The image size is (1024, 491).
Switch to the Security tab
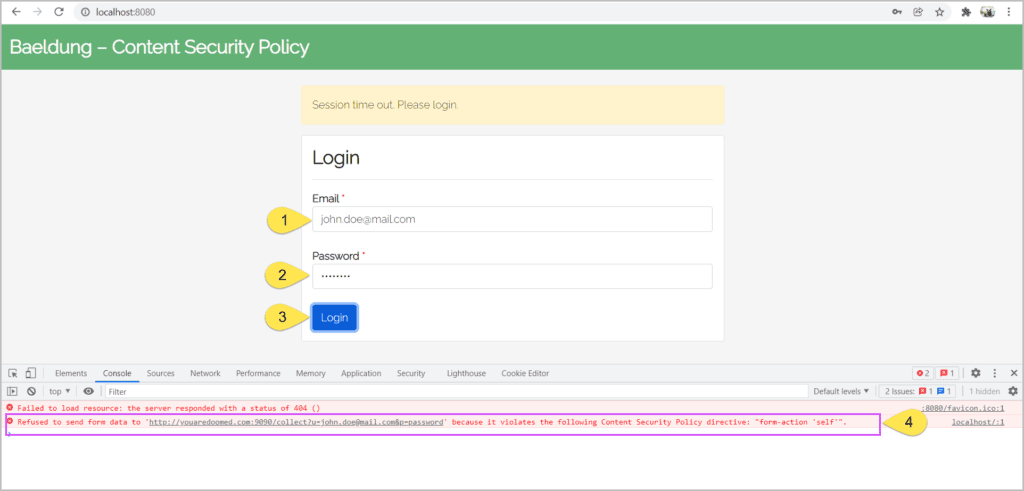pyautogui.click(x=411, y=373)
